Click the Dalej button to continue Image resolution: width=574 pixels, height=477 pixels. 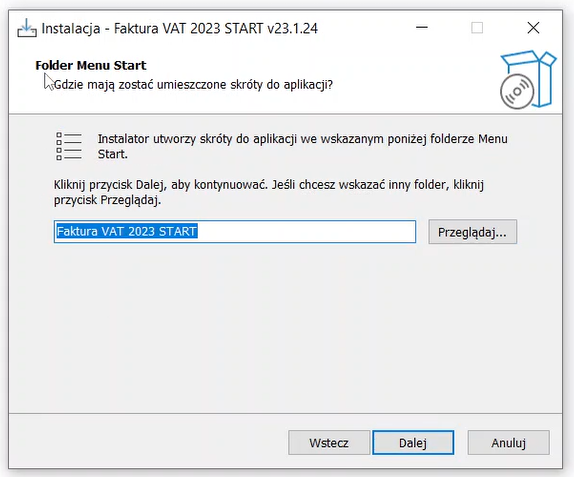pos(413,443)
